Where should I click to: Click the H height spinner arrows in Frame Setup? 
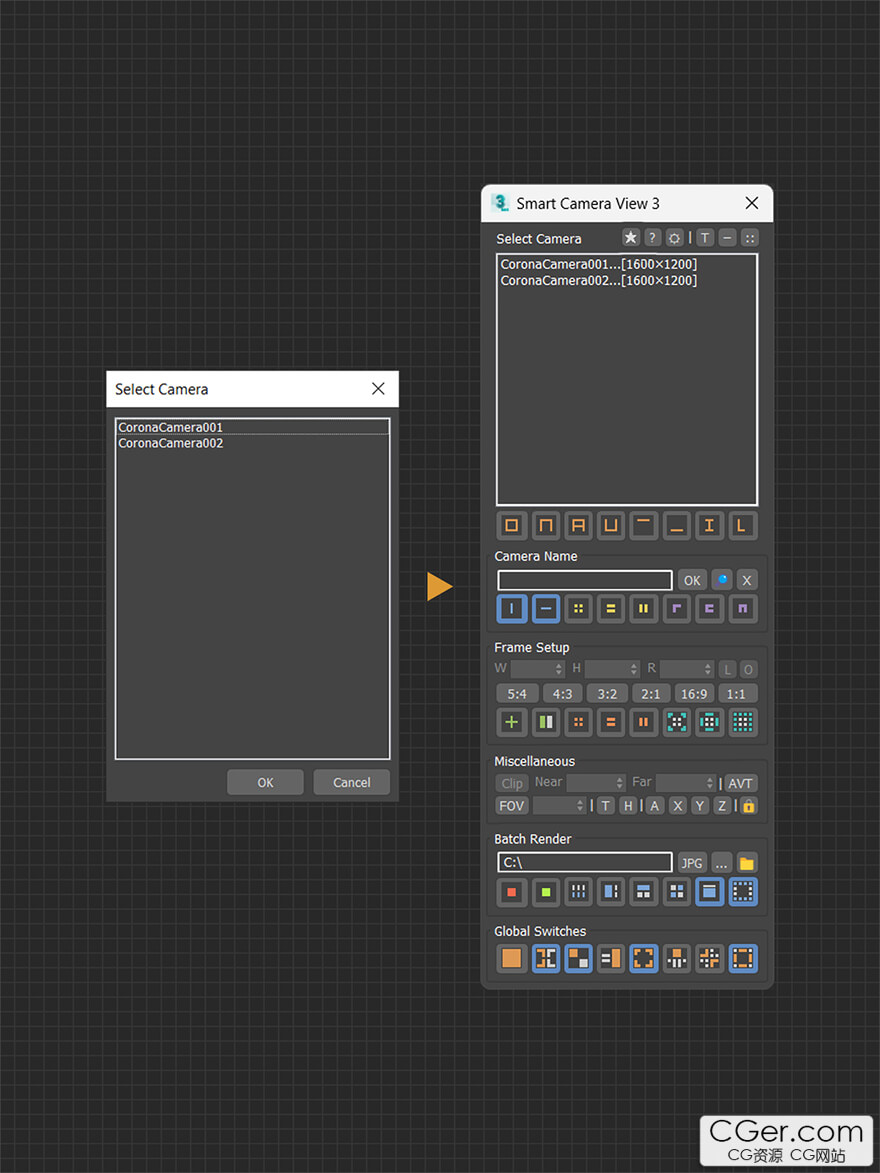point(634,669)
